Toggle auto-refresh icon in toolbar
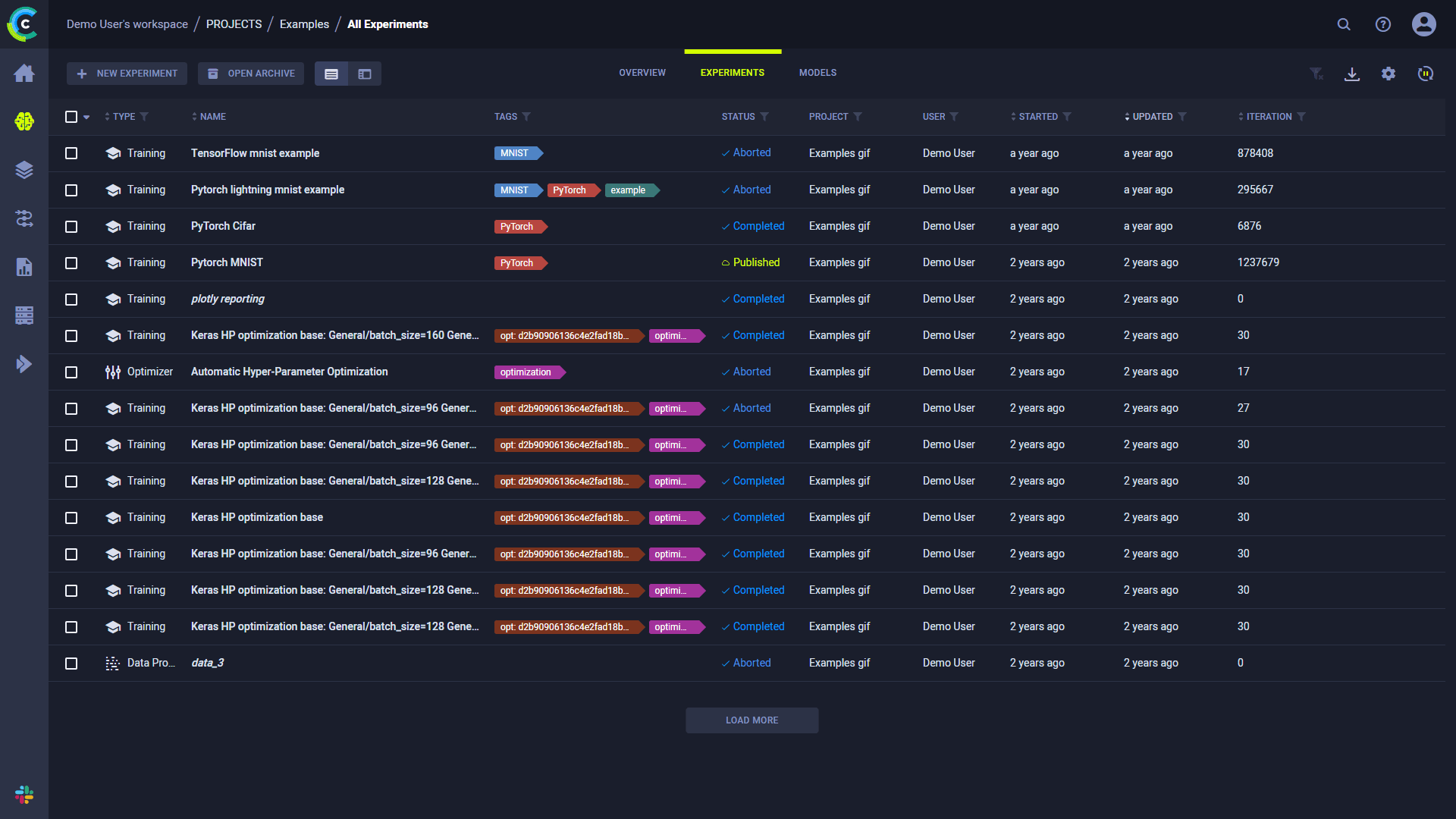 (1426, 74)
